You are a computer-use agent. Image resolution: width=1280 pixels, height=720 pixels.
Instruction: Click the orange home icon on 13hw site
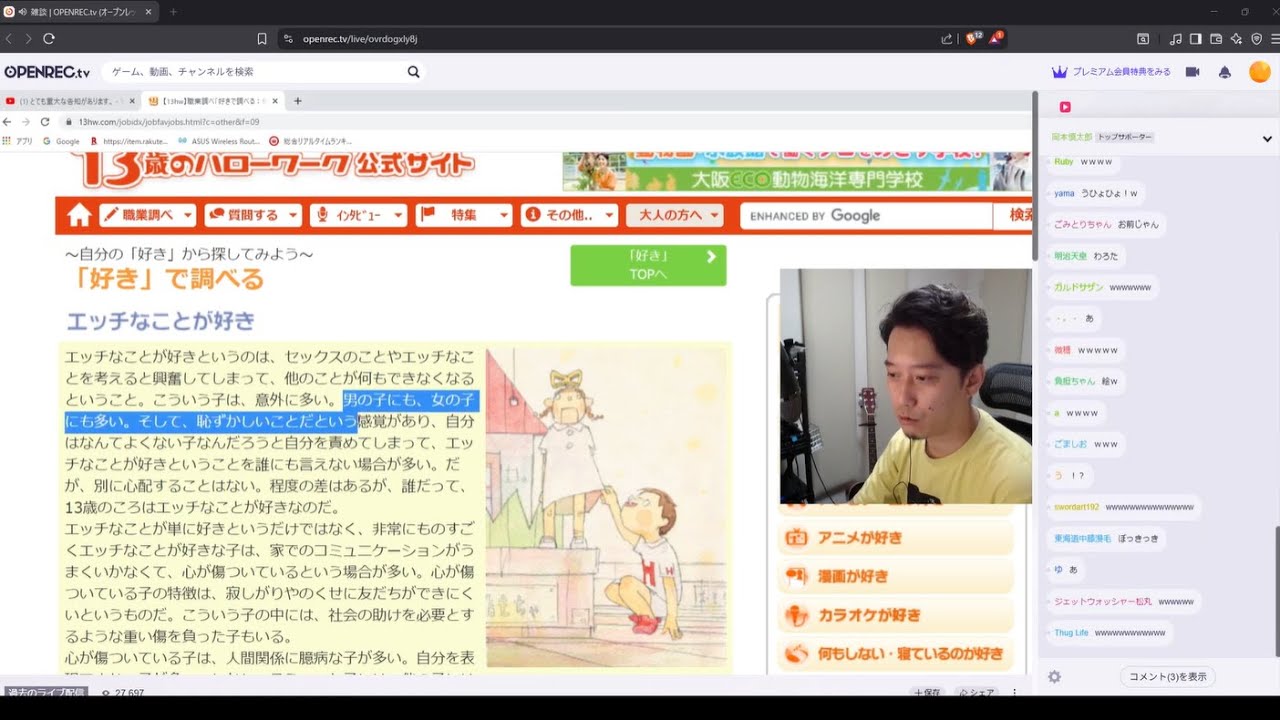click(x=78, y=215)
